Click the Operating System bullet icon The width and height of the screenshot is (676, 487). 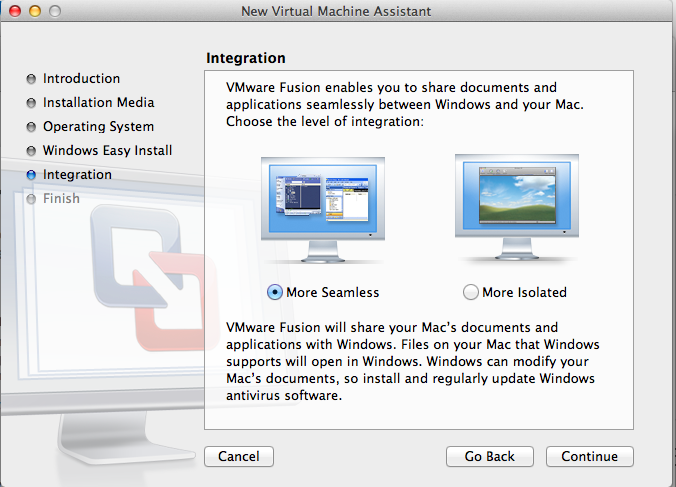[x=31, y=127]
